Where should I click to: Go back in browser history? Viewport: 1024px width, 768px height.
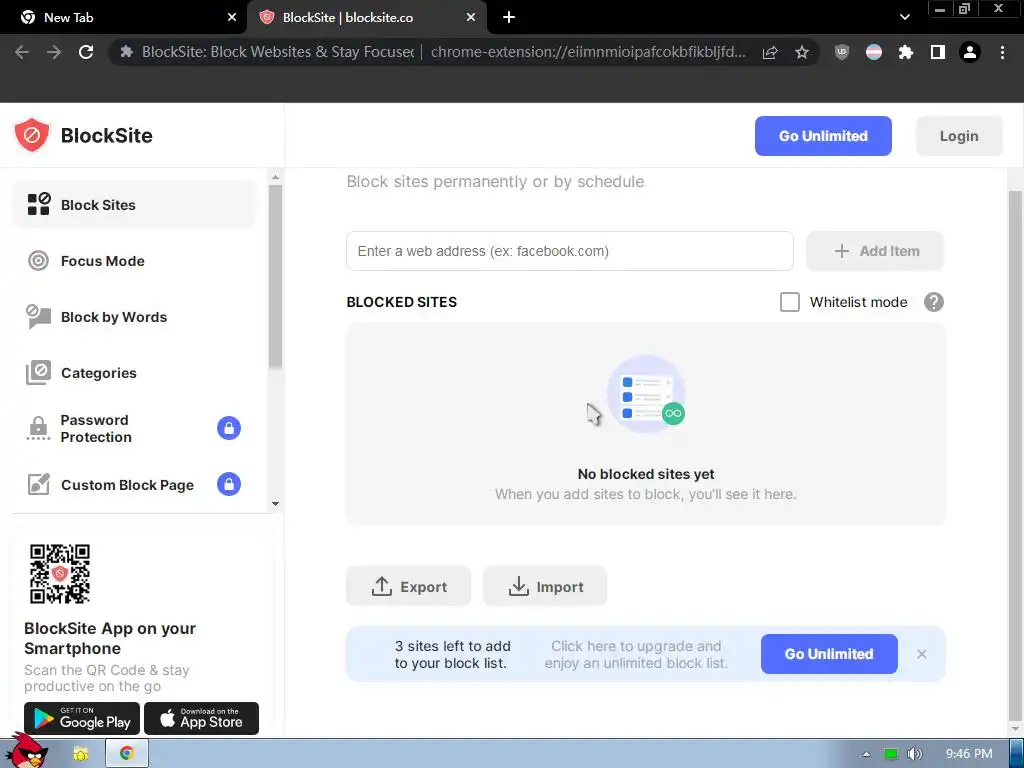point(22,52)
